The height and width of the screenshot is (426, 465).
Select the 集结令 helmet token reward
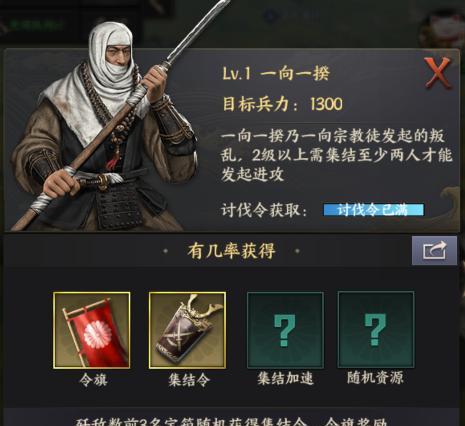pos(187,330)
